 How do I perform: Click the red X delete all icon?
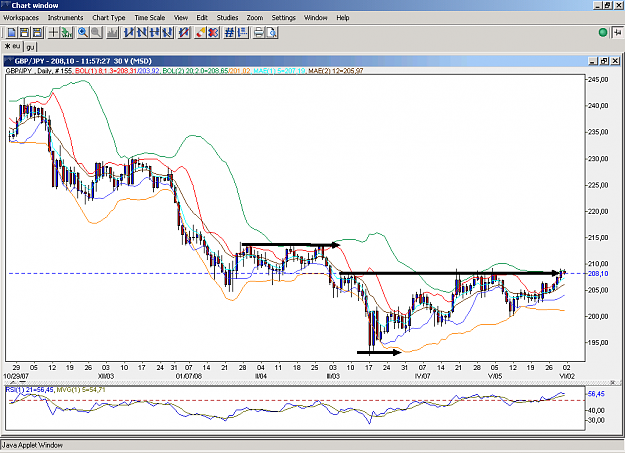pyautogui.click(x=213, y=33)
